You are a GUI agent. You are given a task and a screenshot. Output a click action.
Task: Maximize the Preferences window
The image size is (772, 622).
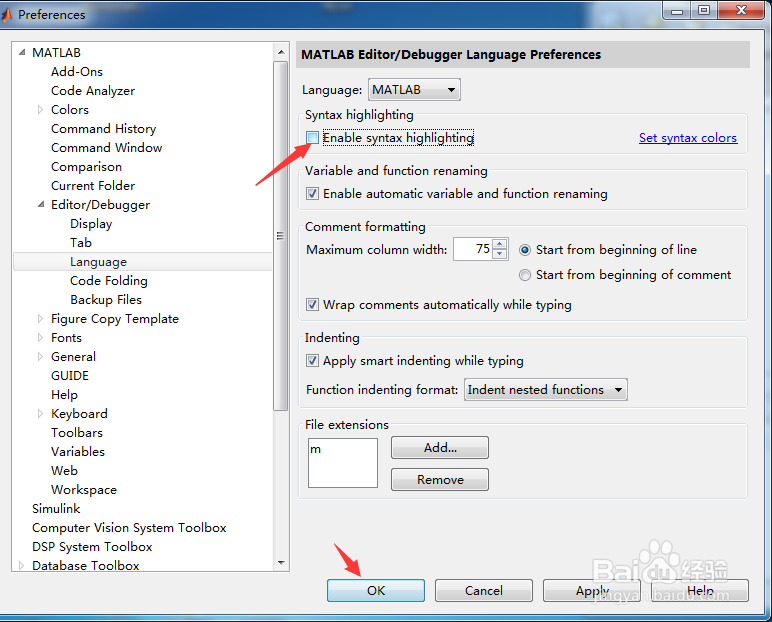[x=704, y=10]
